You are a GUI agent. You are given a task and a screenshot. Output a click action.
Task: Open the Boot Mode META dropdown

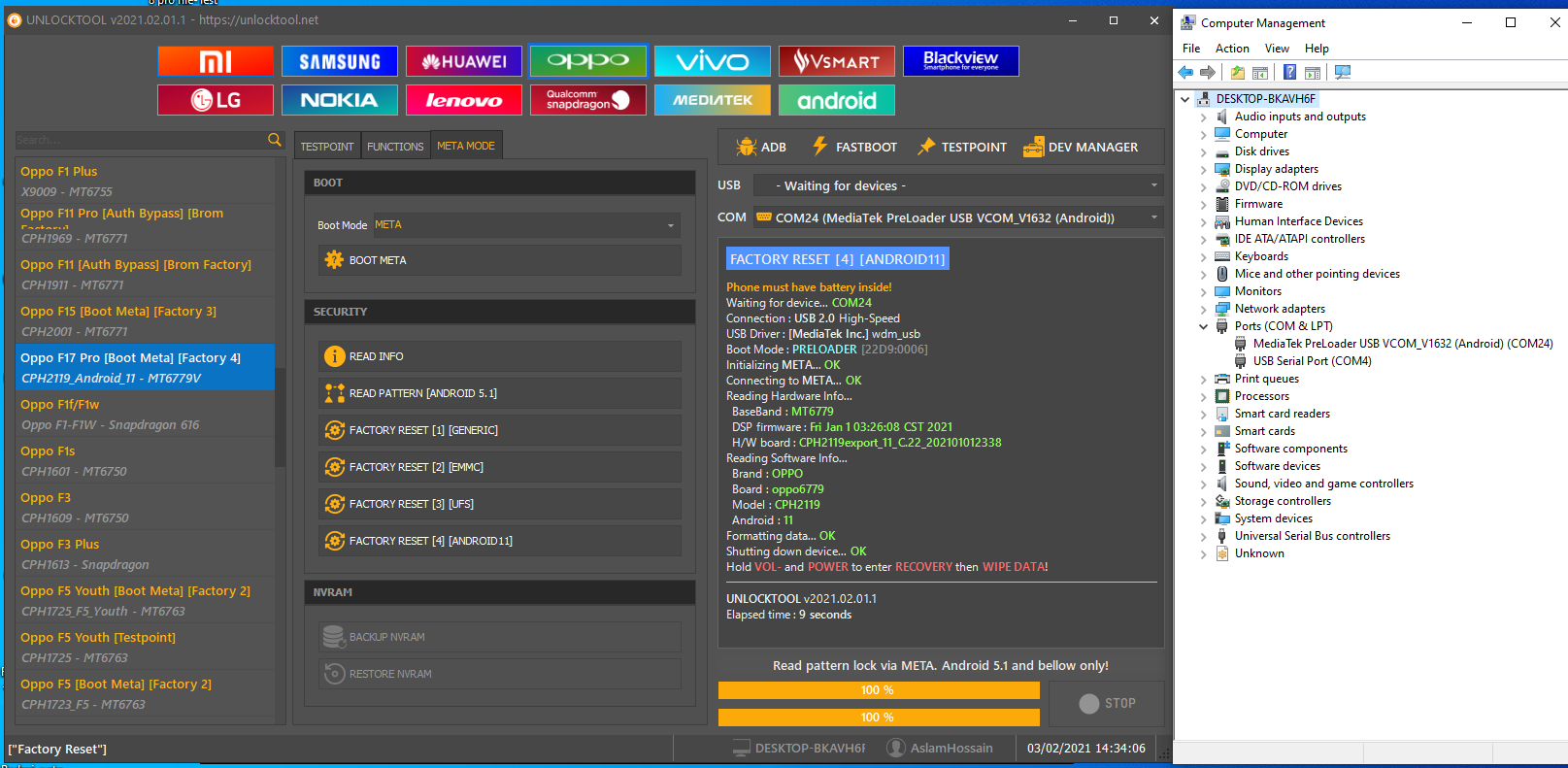point(525,225)
